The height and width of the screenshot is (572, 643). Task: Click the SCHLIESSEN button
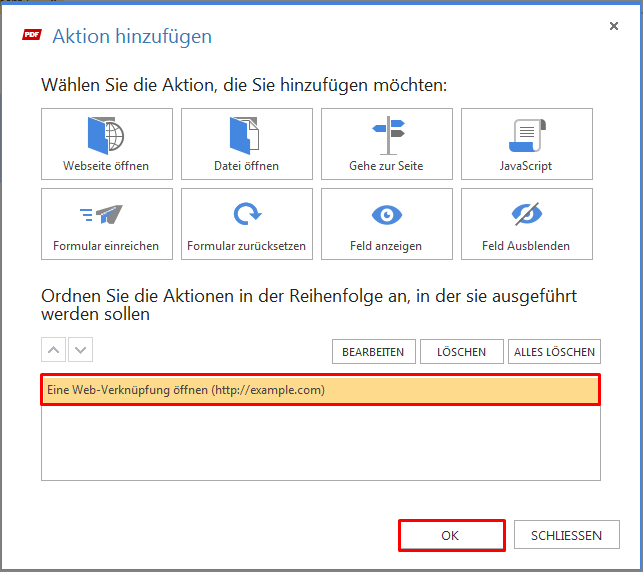click(x=567, y=535)
